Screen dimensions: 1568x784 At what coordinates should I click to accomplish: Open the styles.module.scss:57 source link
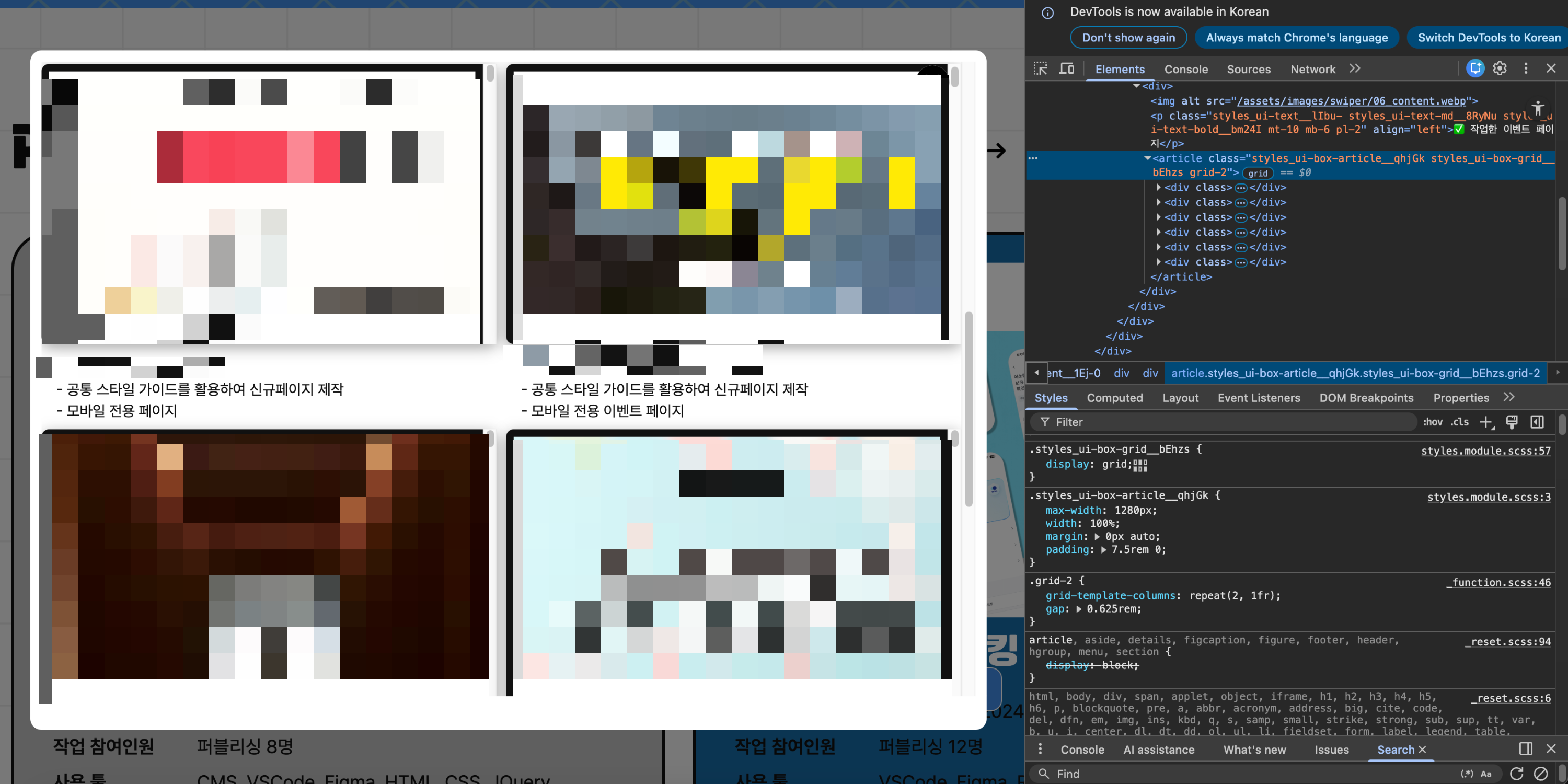pyautogui.click(x=1485, y=451)
